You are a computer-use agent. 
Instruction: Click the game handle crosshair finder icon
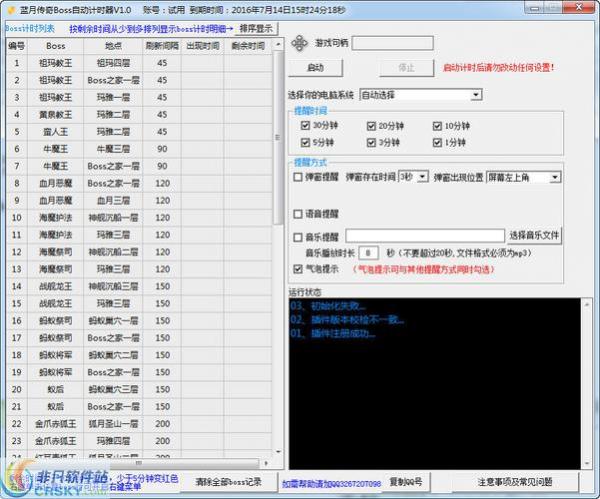[x=299, y=43]
